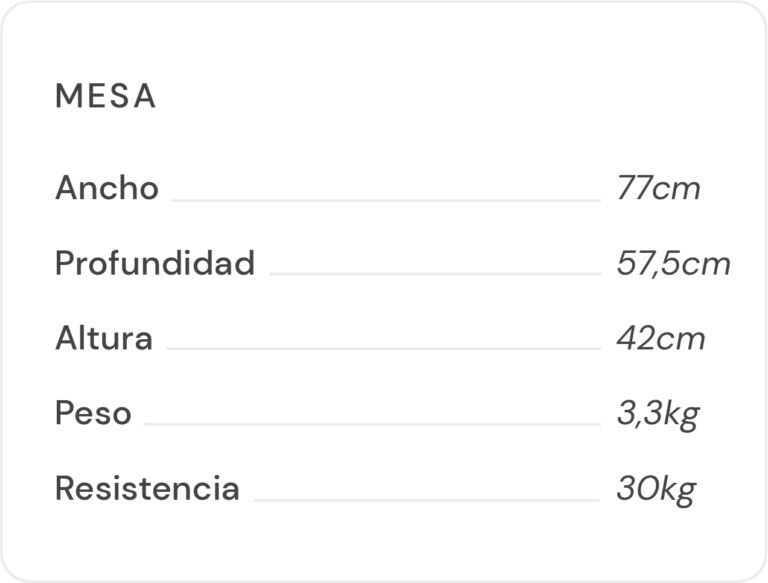Select the Altura label
Screen dimensions: 768x583
click(x=103, y=338)
